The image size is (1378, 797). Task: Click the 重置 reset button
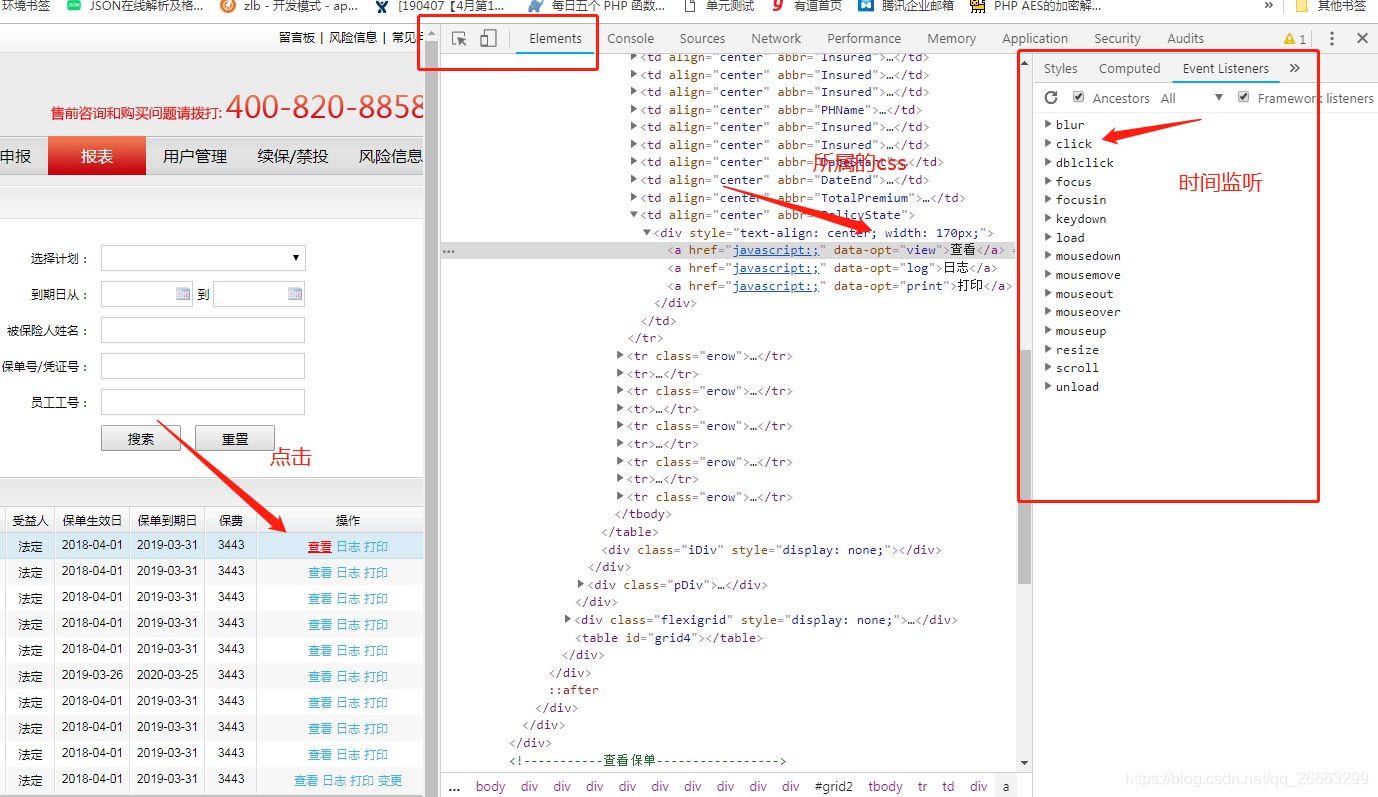[x=235, y=438]
